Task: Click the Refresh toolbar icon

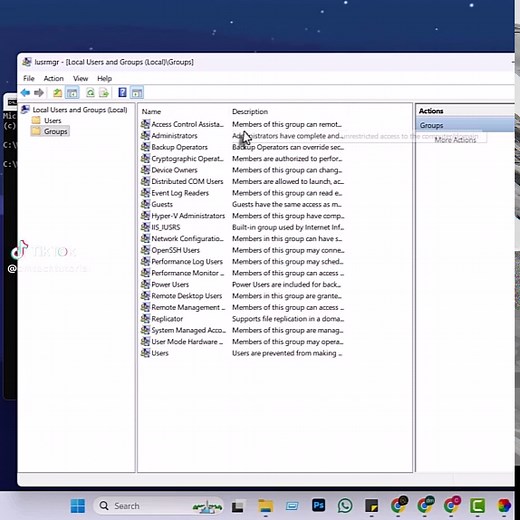Action: point(90,93)
